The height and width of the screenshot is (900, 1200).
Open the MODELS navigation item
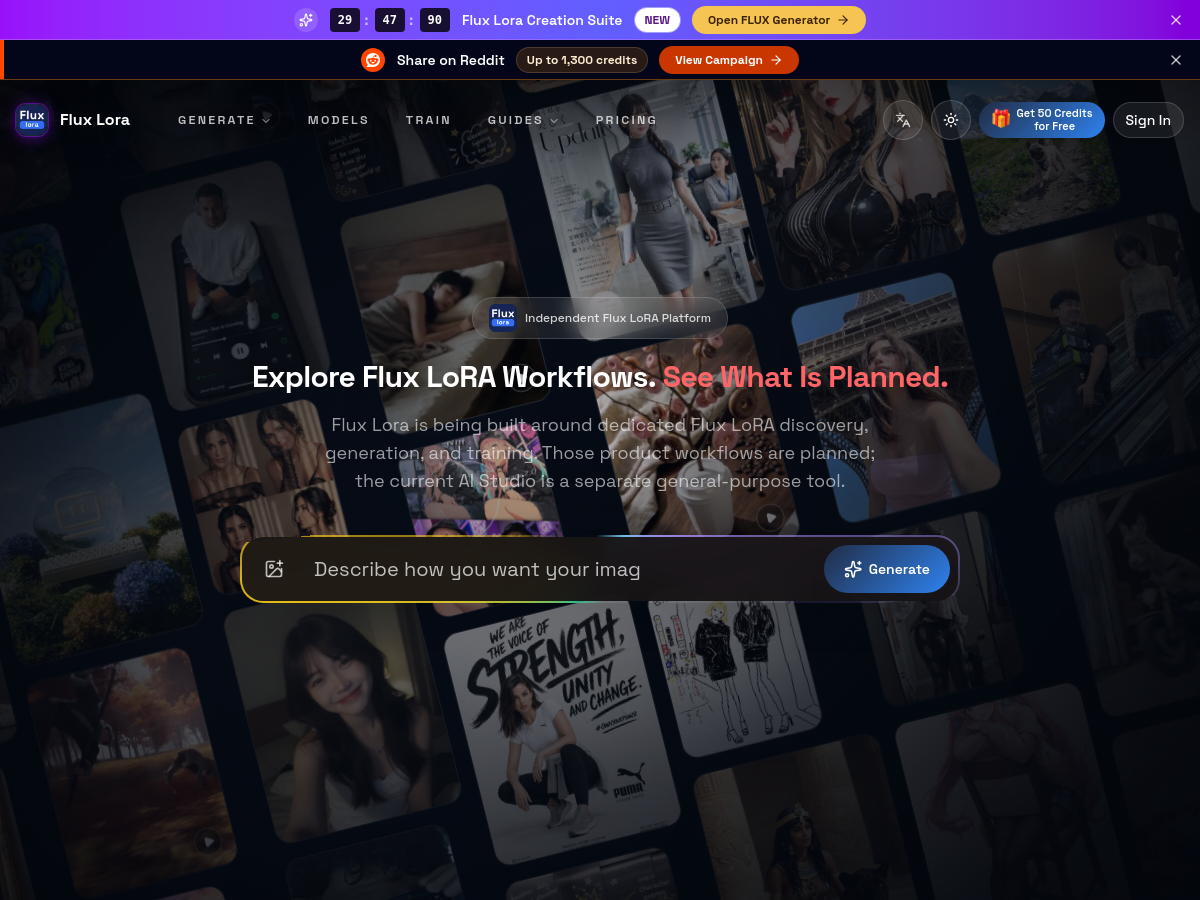tap(338, 120)
